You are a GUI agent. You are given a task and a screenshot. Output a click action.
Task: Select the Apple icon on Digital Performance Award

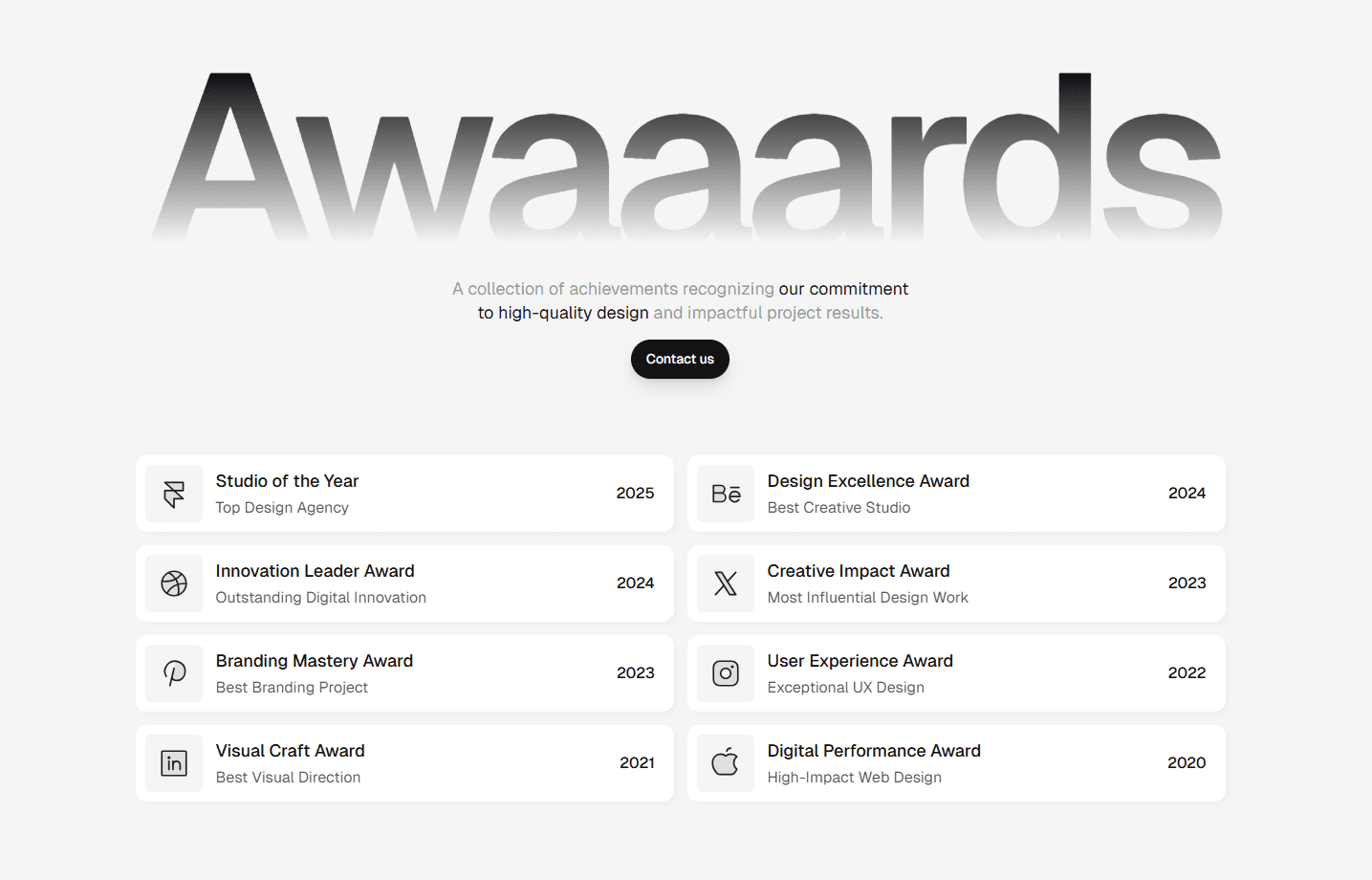click(726, 763)
